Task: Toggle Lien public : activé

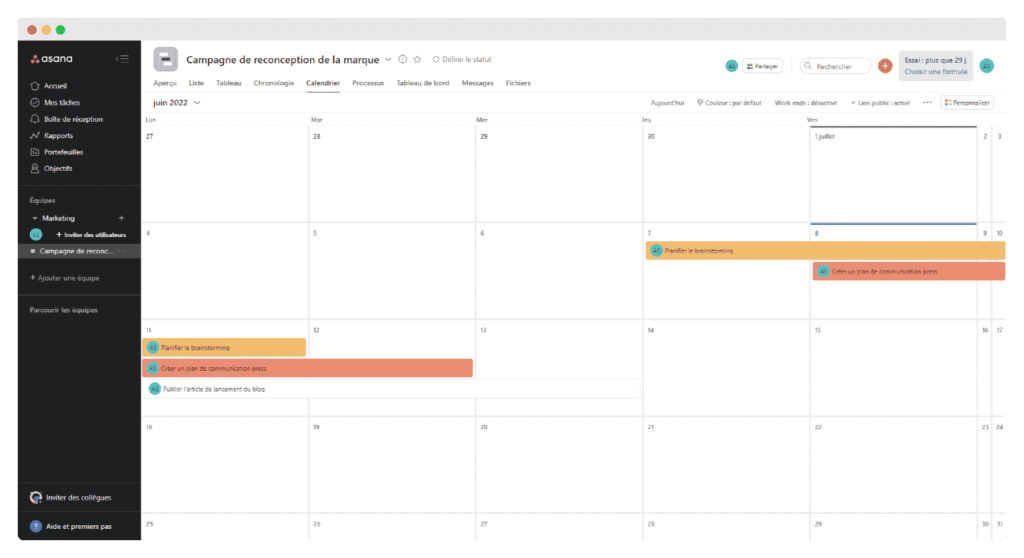Action: coord(880,103)
